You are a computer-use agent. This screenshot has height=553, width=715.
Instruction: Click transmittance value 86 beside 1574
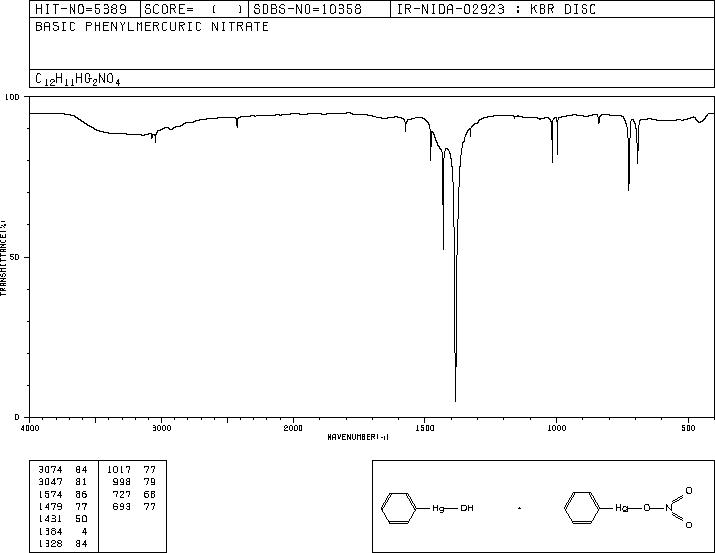coord(81,495)
